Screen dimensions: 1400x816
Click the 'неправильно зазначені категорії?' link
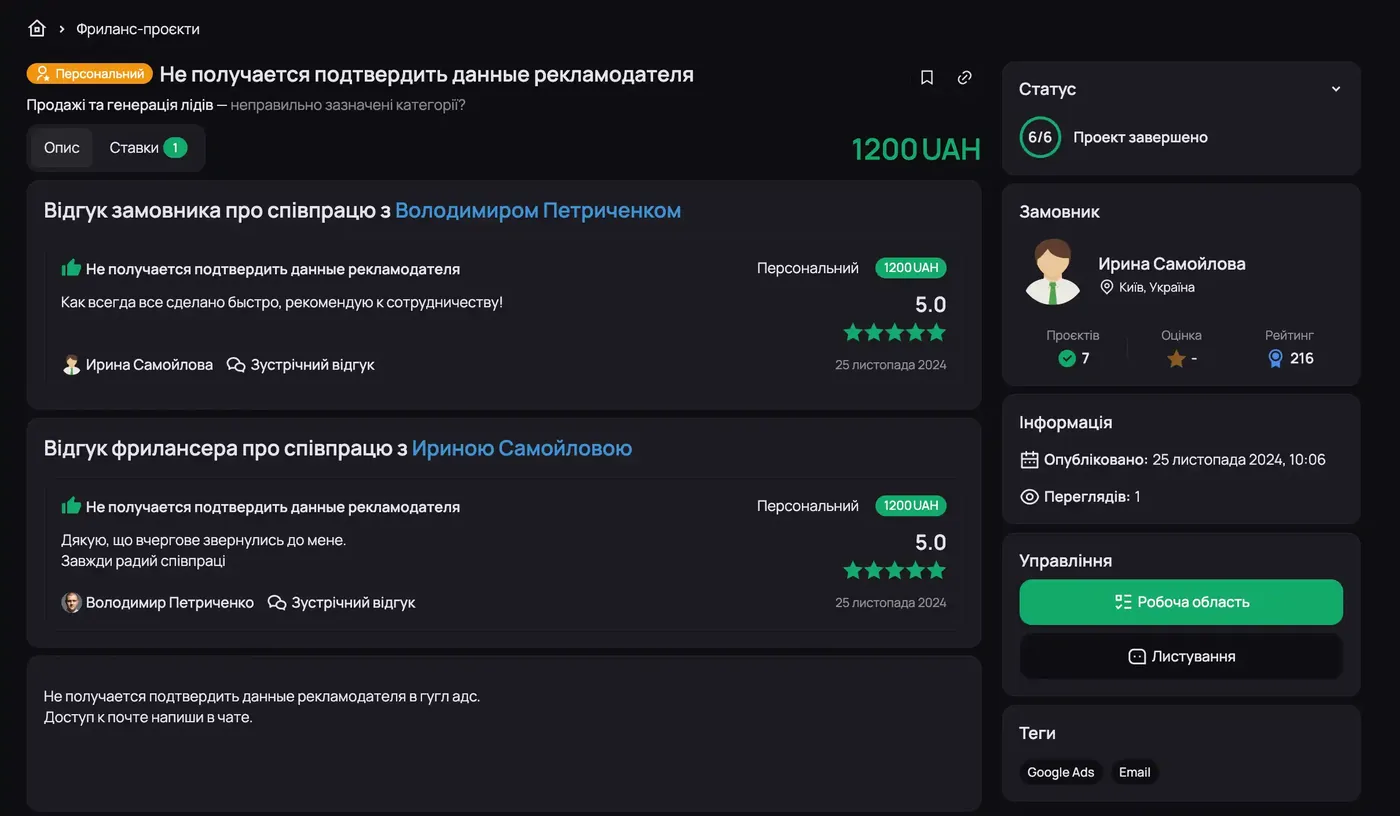348,105
